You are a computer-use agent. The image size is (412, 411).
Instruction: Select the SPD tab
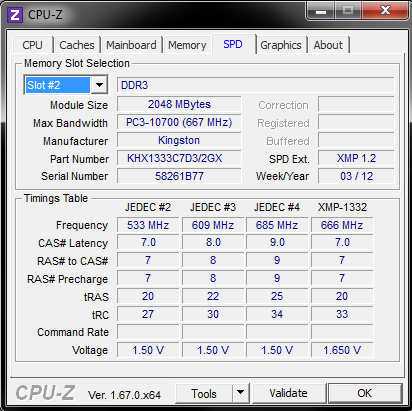[x=233, y=44]
